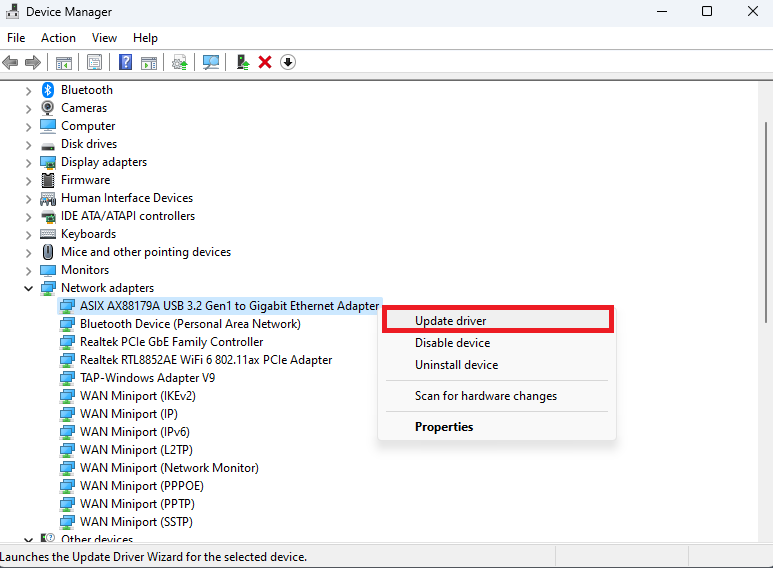This screenshot has width=773, height=568.
Task: Click the Disable device down-arrow icon
Action: [288, 62]
